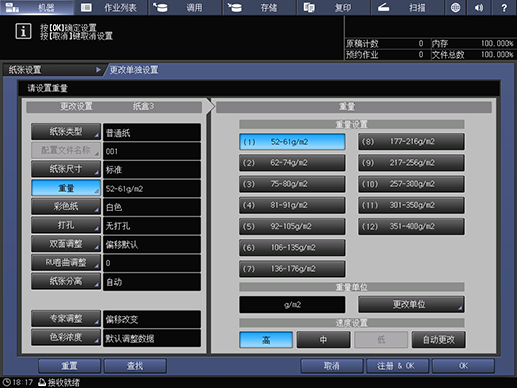517x388 pixels.
Task: Open 纸张分离 paper separation setting
Action: coord(66,281)
